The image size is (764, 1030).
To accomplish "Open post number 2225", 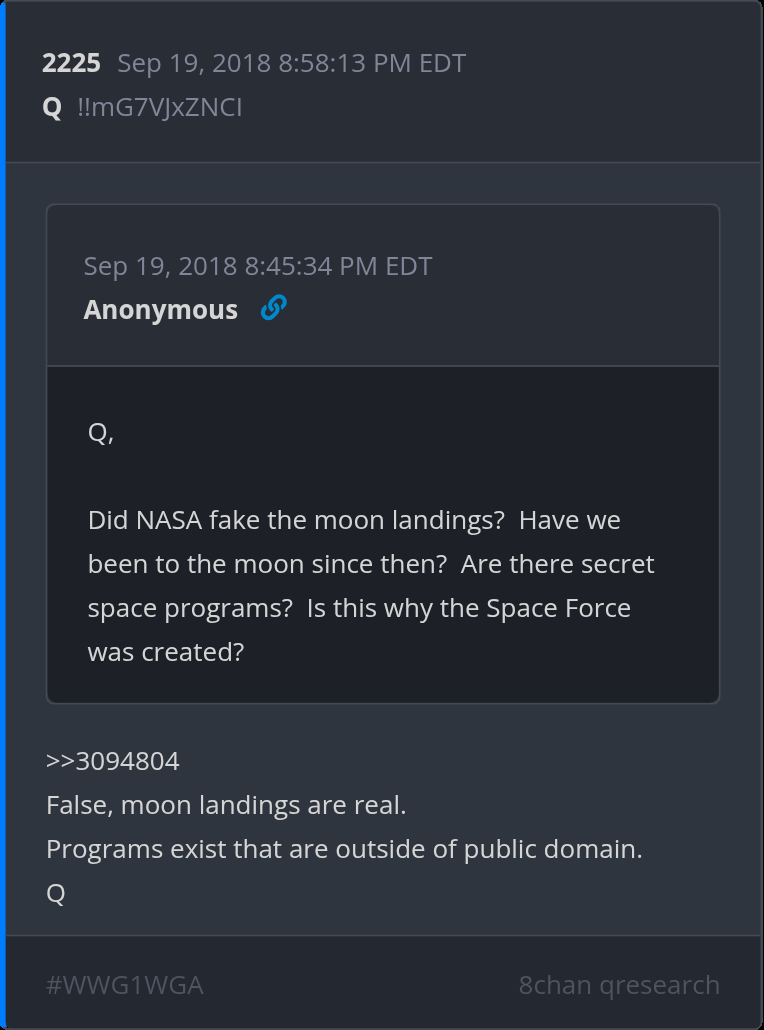I will [x=71, y=64].
